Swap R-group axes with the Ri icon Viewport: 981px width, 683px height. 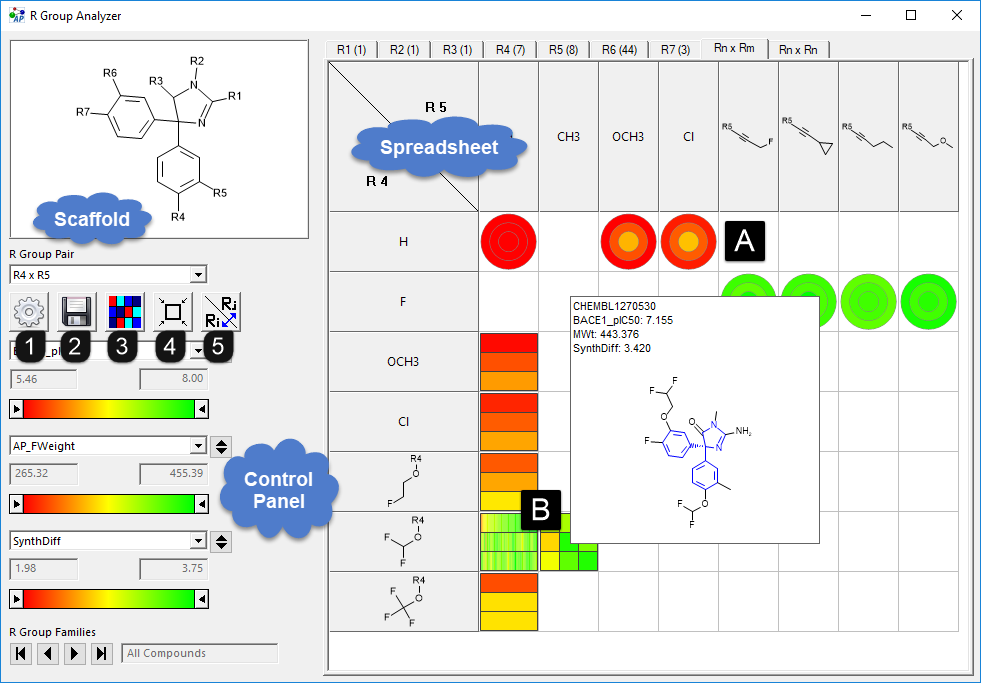[x=221, y=311]
